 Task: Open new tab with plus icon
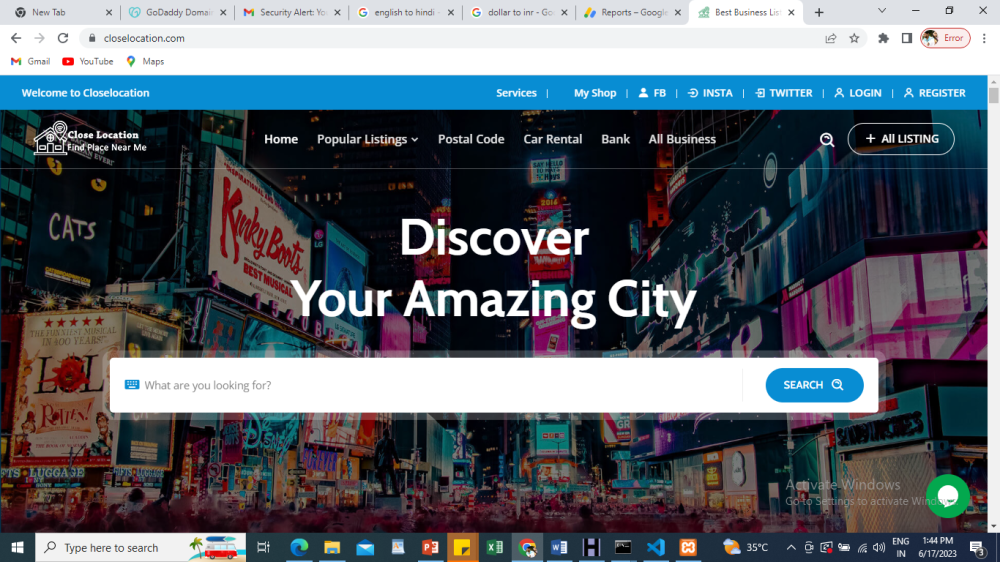tap(819, 12)
